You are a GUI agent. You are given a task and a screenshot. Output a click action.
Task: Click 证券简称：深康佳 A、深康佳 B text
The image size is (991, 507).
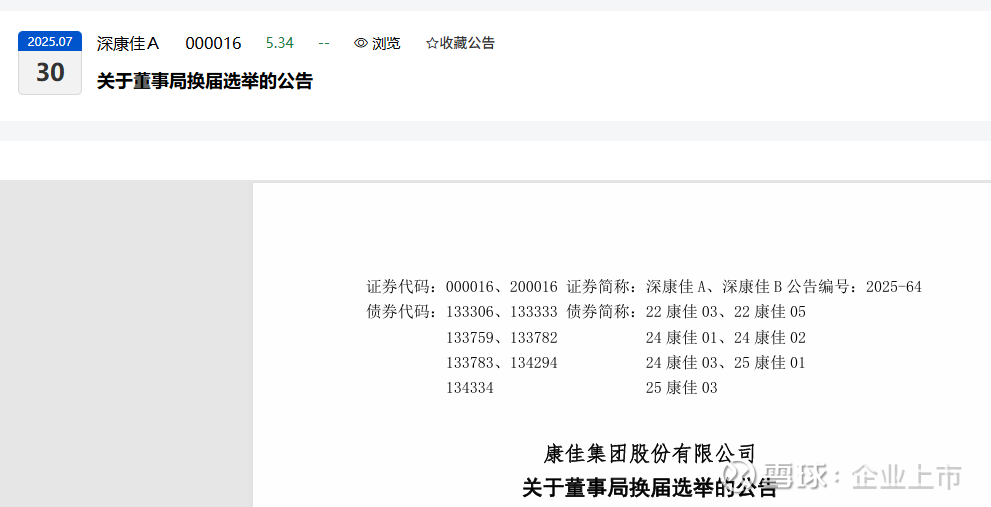pos(674,287)
